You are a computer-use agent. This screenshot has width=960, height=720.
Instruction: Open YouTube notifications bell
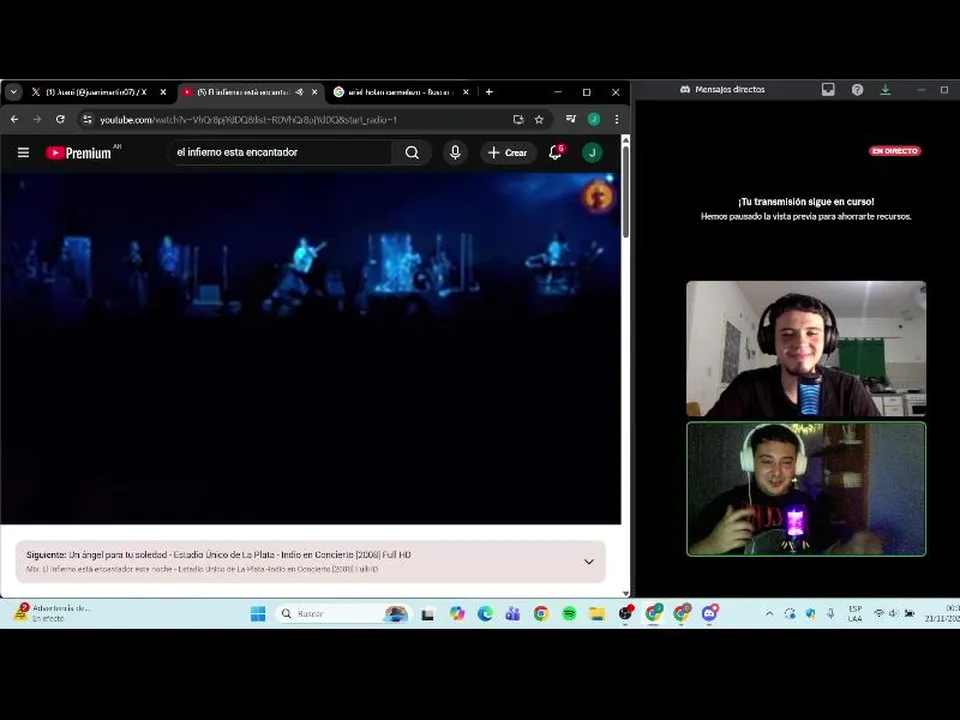point(556,152)
